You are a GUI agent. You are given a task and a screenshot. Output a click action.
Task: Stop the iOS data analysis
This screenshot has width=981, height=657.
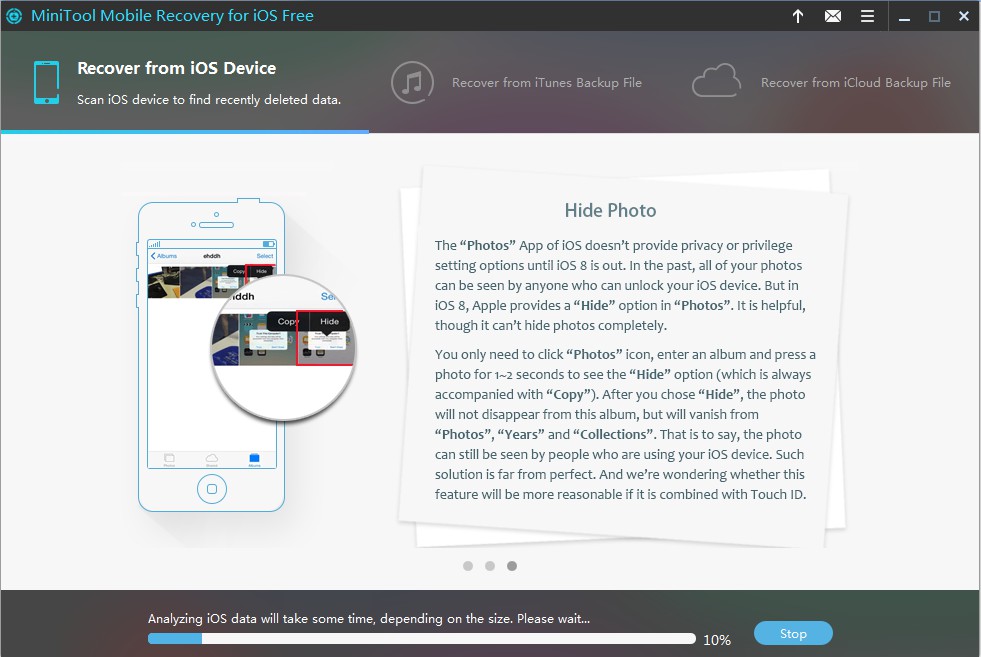point(793,633)
